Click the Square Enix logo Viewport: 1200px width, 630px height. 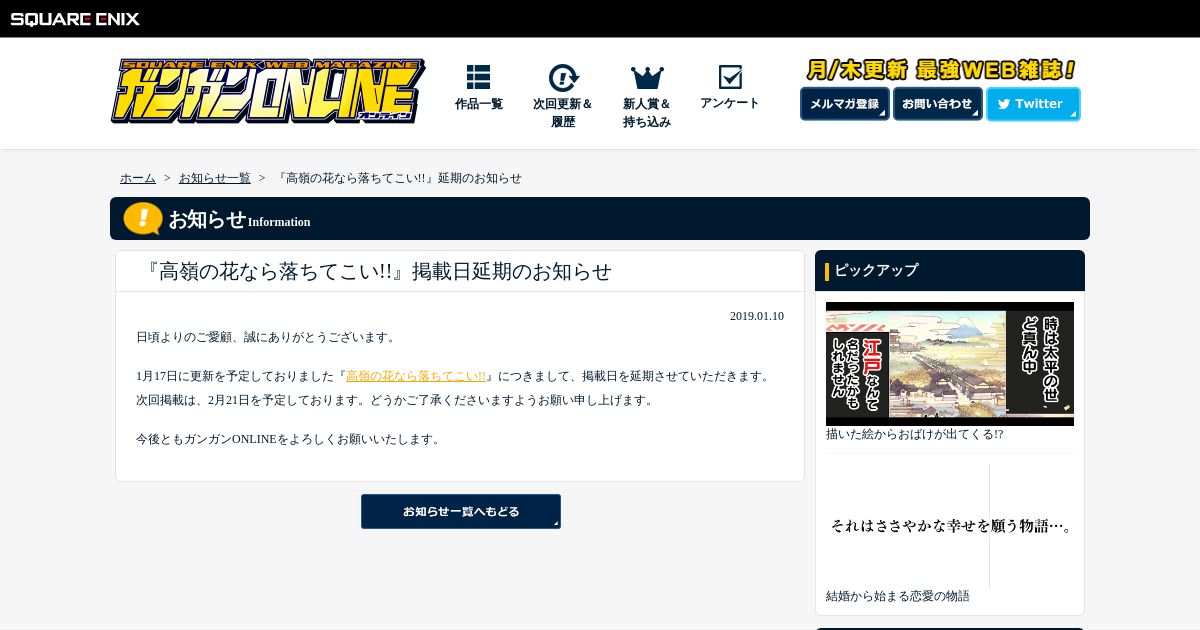coord(75,18)
